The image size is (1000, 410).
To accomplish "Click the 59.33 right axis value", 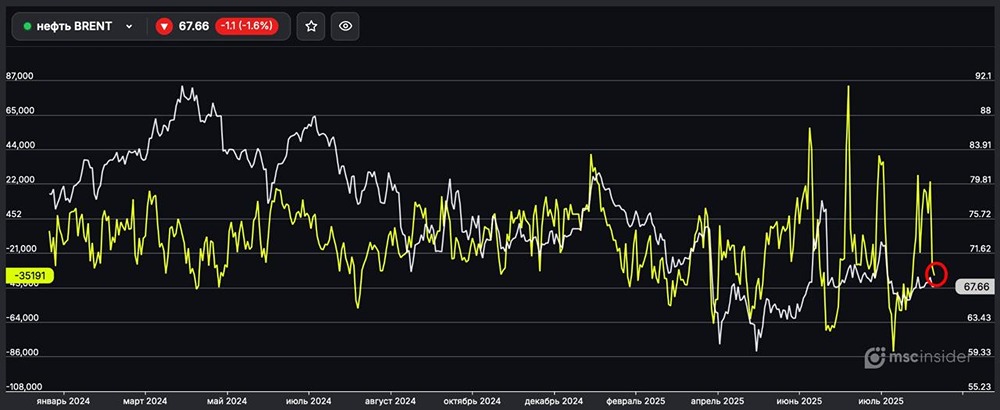I will click(978, 352).
